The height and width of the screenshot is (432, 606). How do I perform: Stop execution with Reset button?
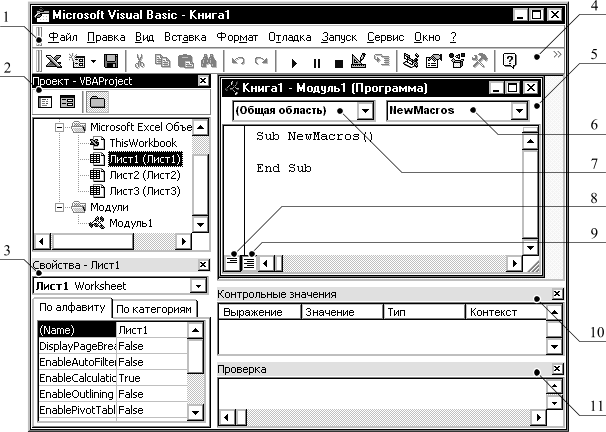pyautogui.click(x=339, y=63)
